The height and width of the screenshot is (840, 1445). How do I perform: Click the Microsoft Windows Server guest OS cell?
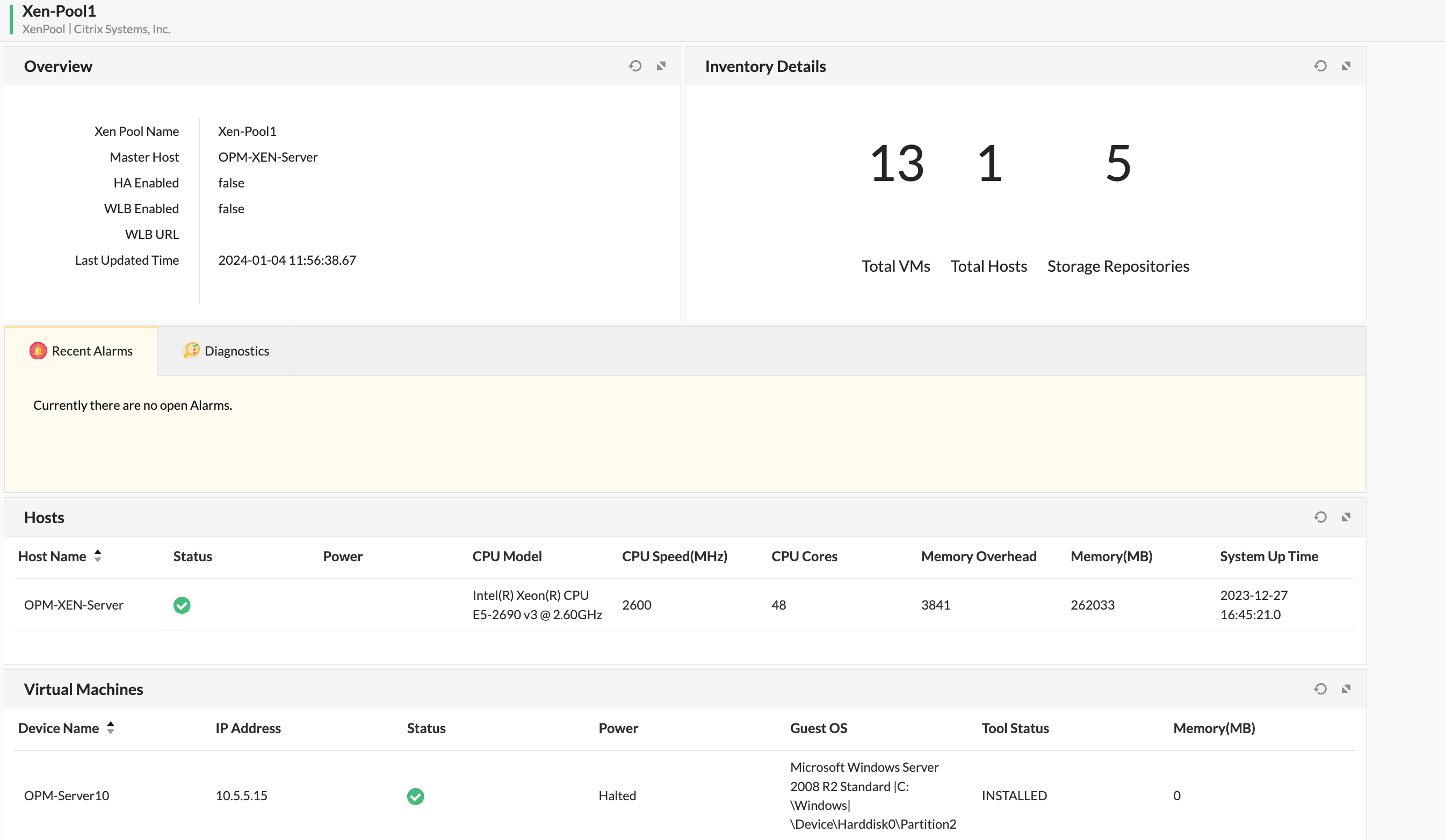pyautogui.click(x=873, y=796)
